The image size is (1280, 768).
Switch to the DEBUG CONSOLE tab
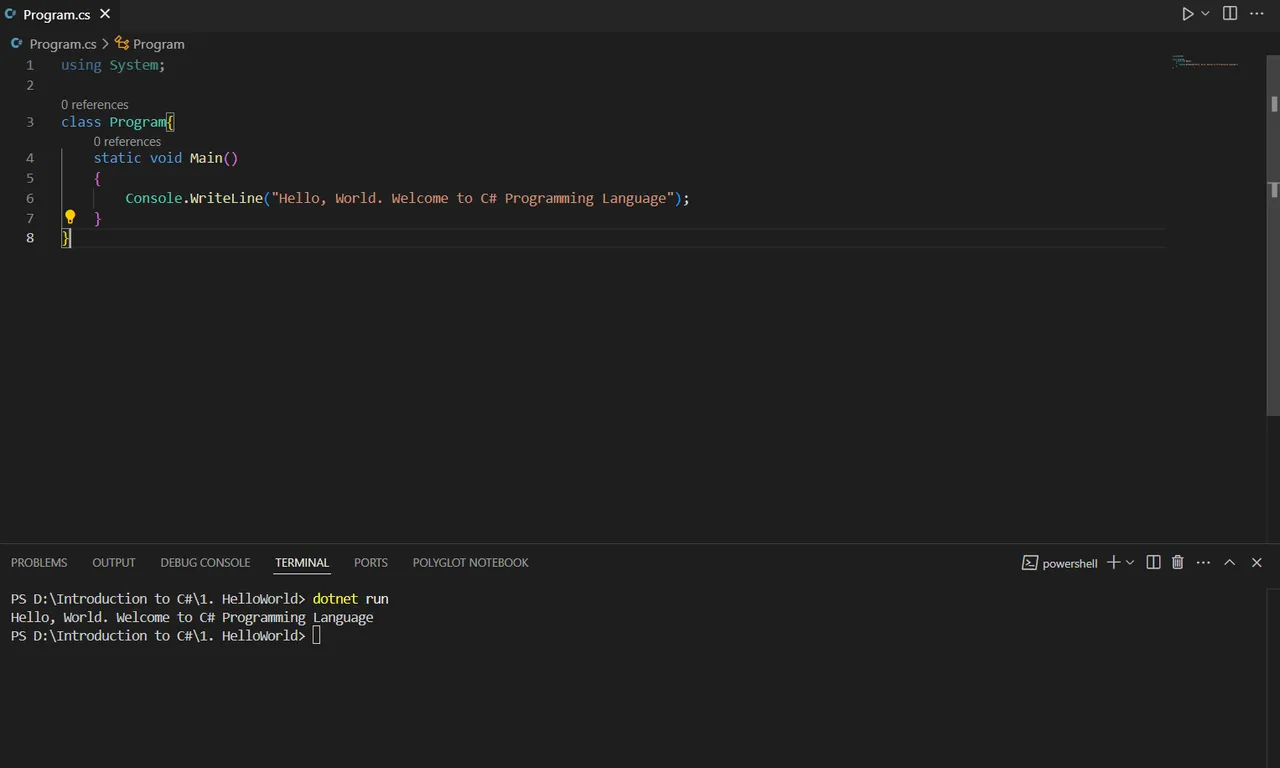pyautogui.click(x=205, y=563)
